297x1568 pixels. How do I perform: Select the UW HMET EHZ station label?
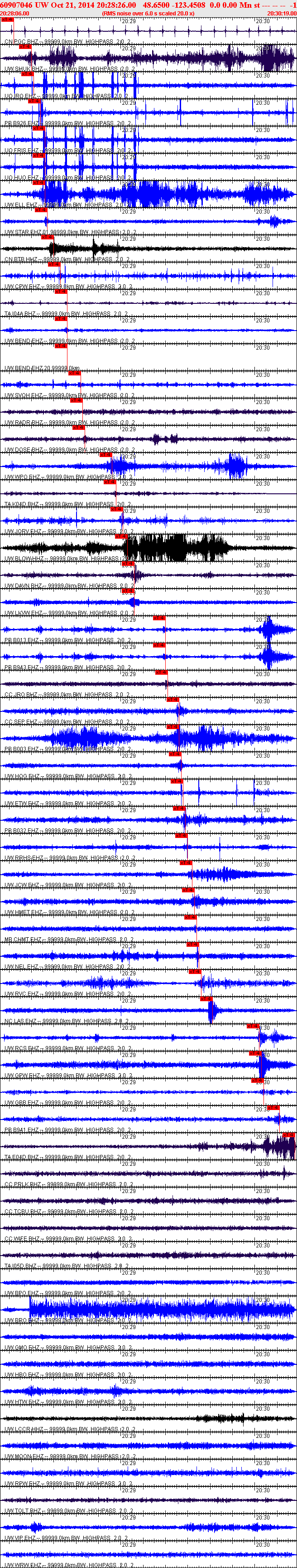[x=71, y=913]
